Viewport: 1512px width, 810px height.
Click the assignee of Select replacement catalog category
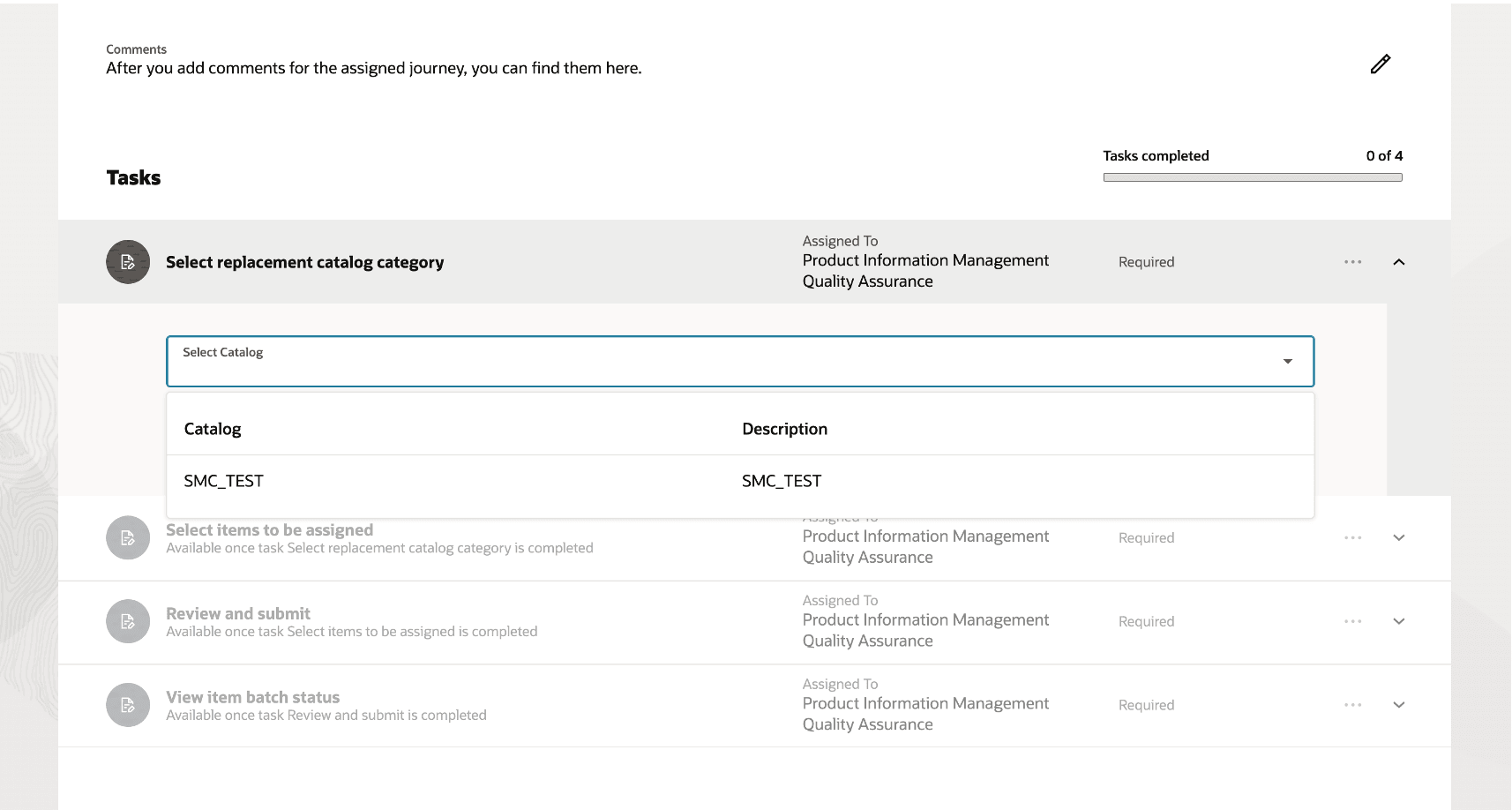coord(925,271)
